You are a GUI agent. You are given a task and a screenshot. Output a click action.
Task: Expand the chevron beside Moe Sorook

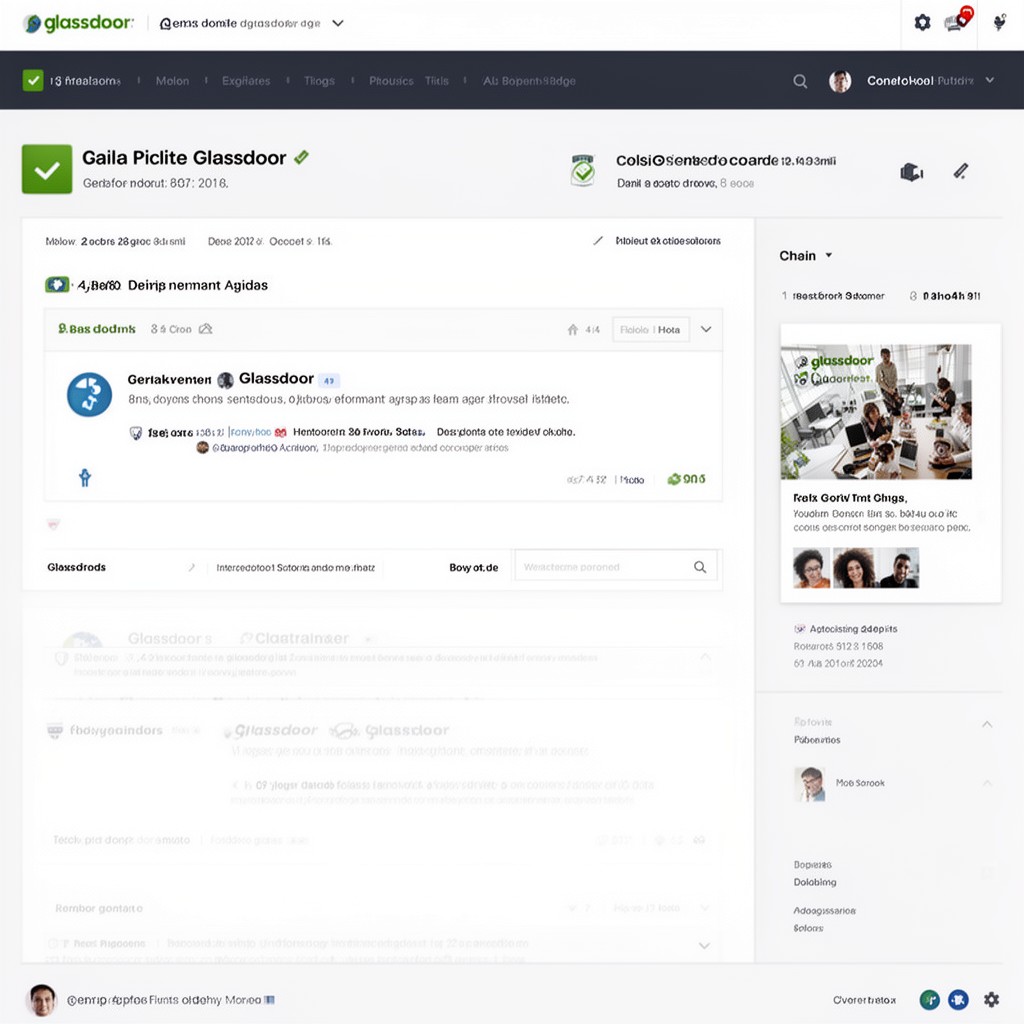(987, 782)
